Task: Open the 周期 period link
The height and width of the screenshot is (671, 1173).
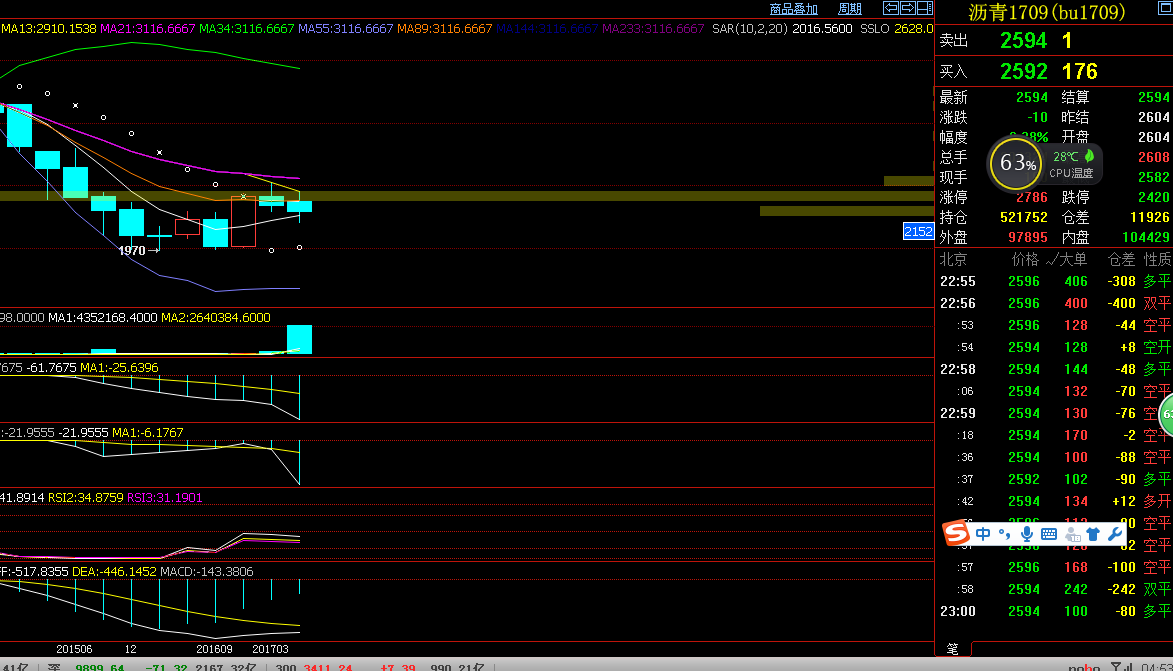Action: tap(850, 9)
